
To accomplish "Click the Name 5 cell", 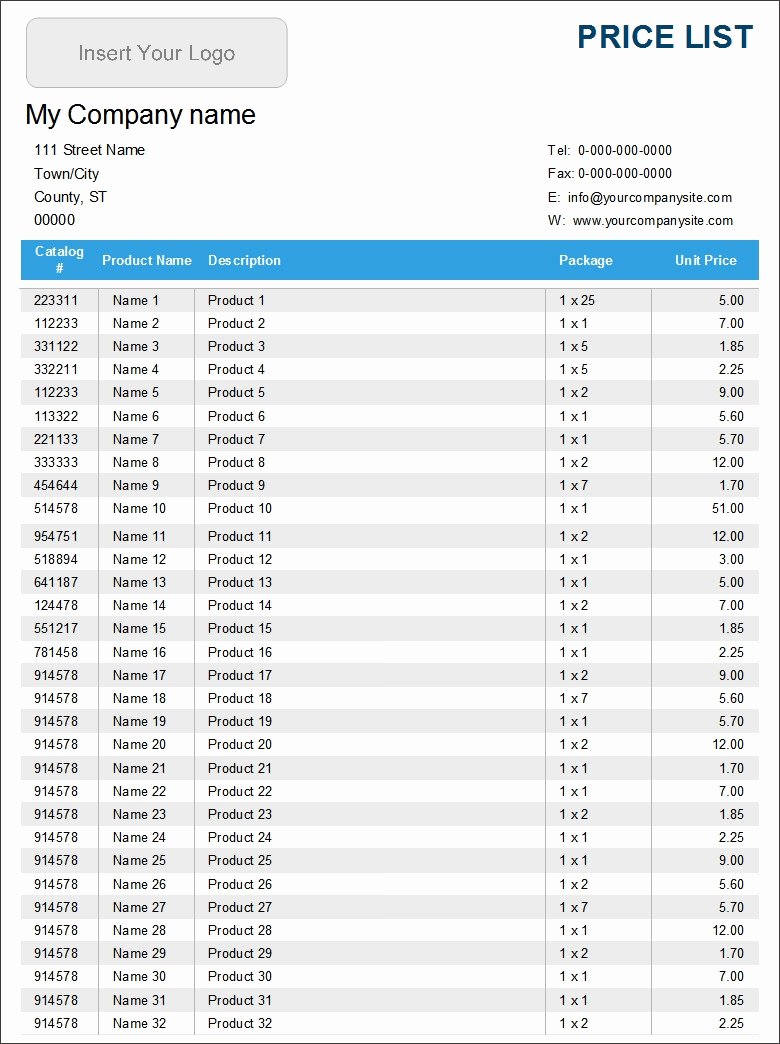I will 136,392.
